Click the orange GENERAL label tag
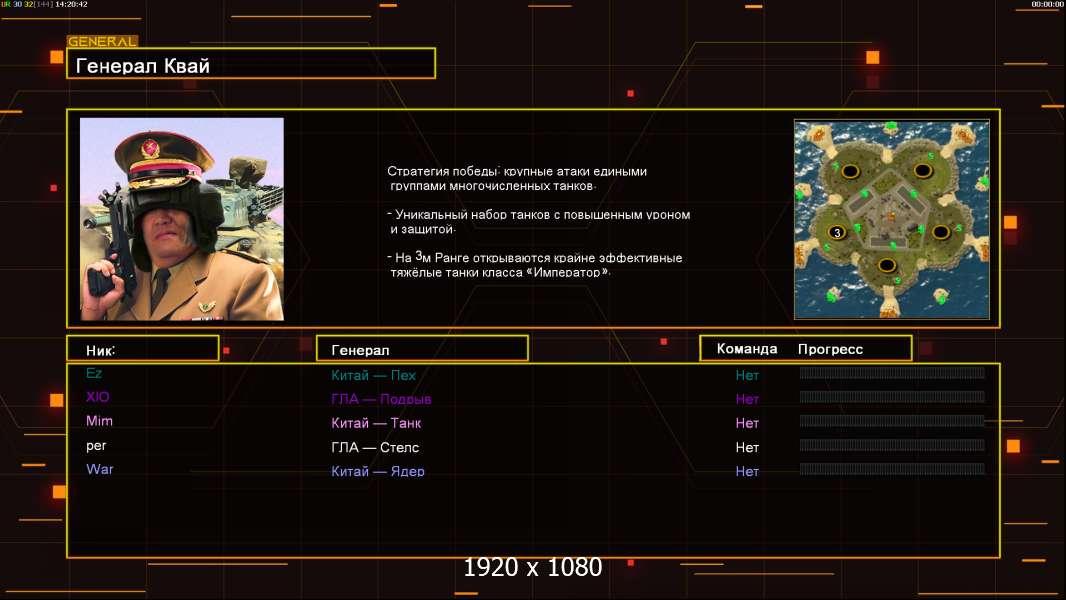The height and width of the screenshot is (600, 1066). (x=102, y=42)
